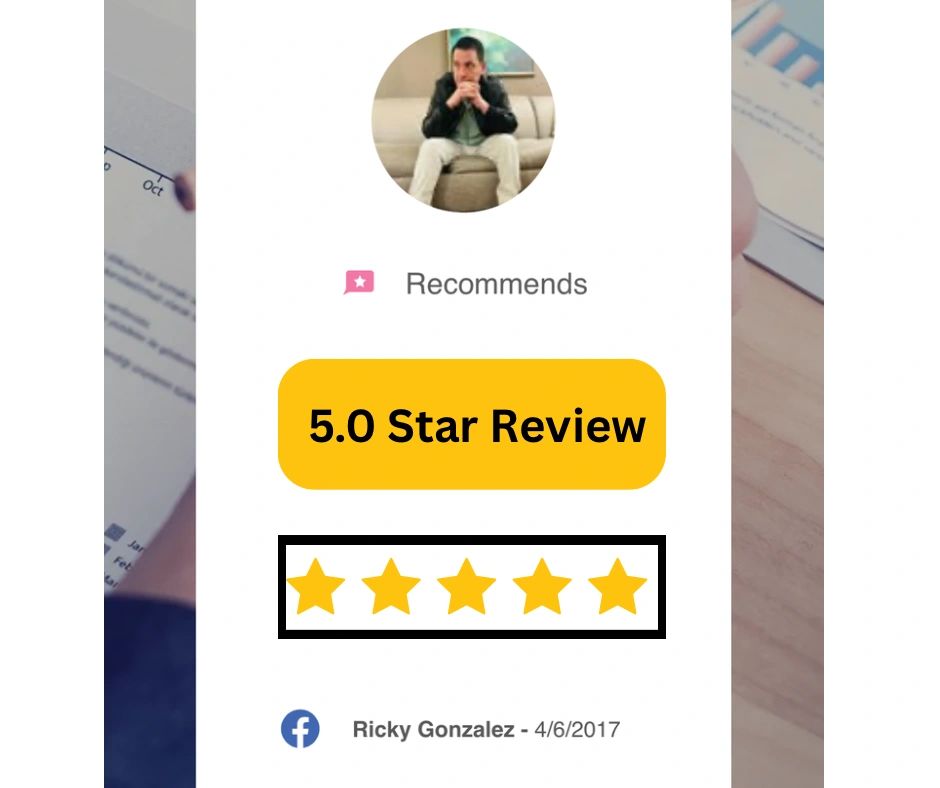Click the blue Facebook logo icon
Viewport: 940px width, 788px height.
coord(300,729)
